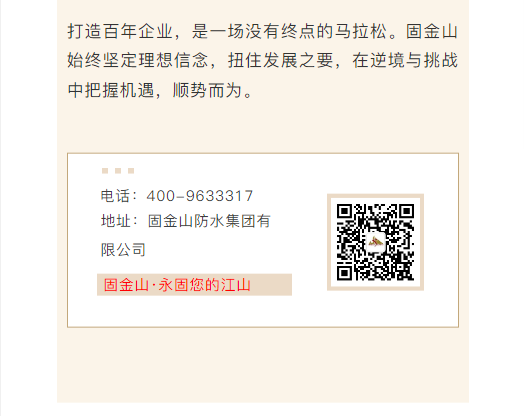Screen dimensions: 524x416
Task: Click the paragraph line starting with 打造百年企业
Action: [x=263, y=31]
